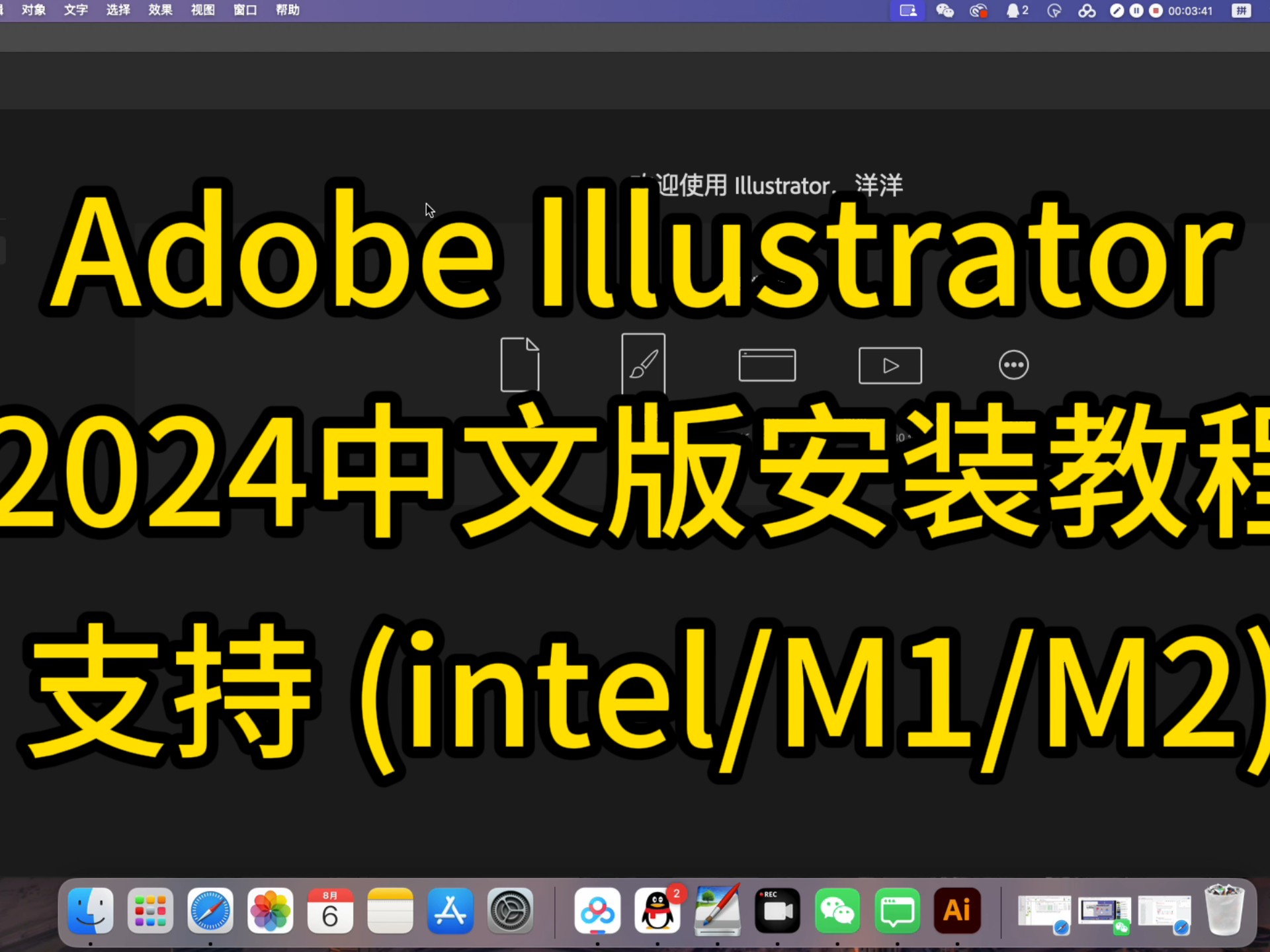Open the first minimized window thumbnail in Dock
This screenshot has width=1270, height=952.
1044,912
